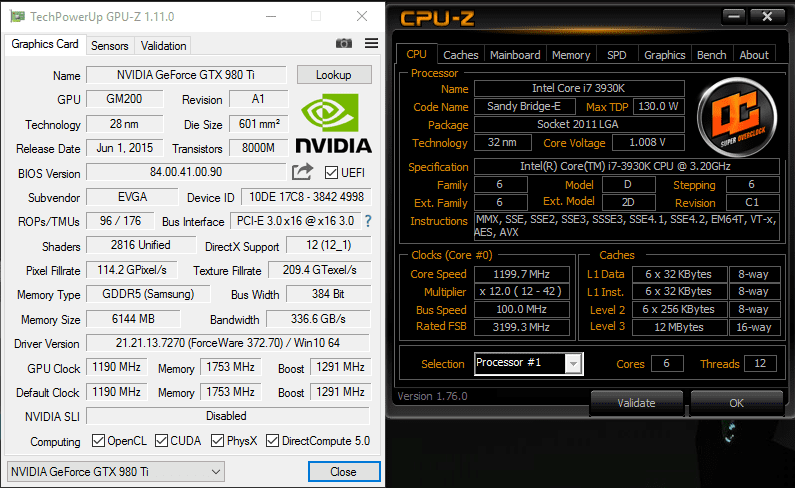This screenshot has height=488, width=795.
Task: Click the Super Overclock OC badge logo
Action: click(x=737, y=117)
